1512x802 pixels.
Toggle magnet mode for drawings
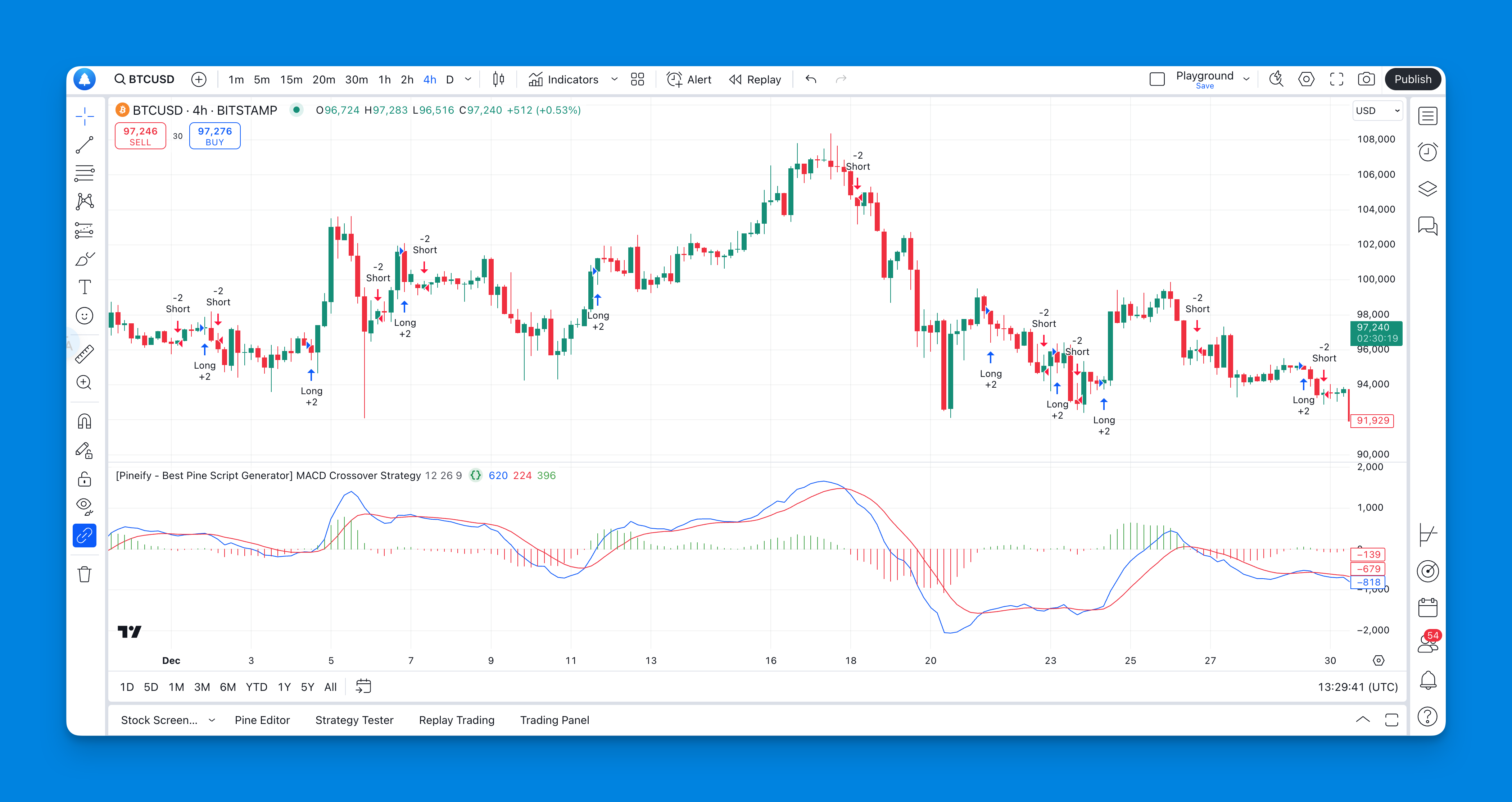85,421
